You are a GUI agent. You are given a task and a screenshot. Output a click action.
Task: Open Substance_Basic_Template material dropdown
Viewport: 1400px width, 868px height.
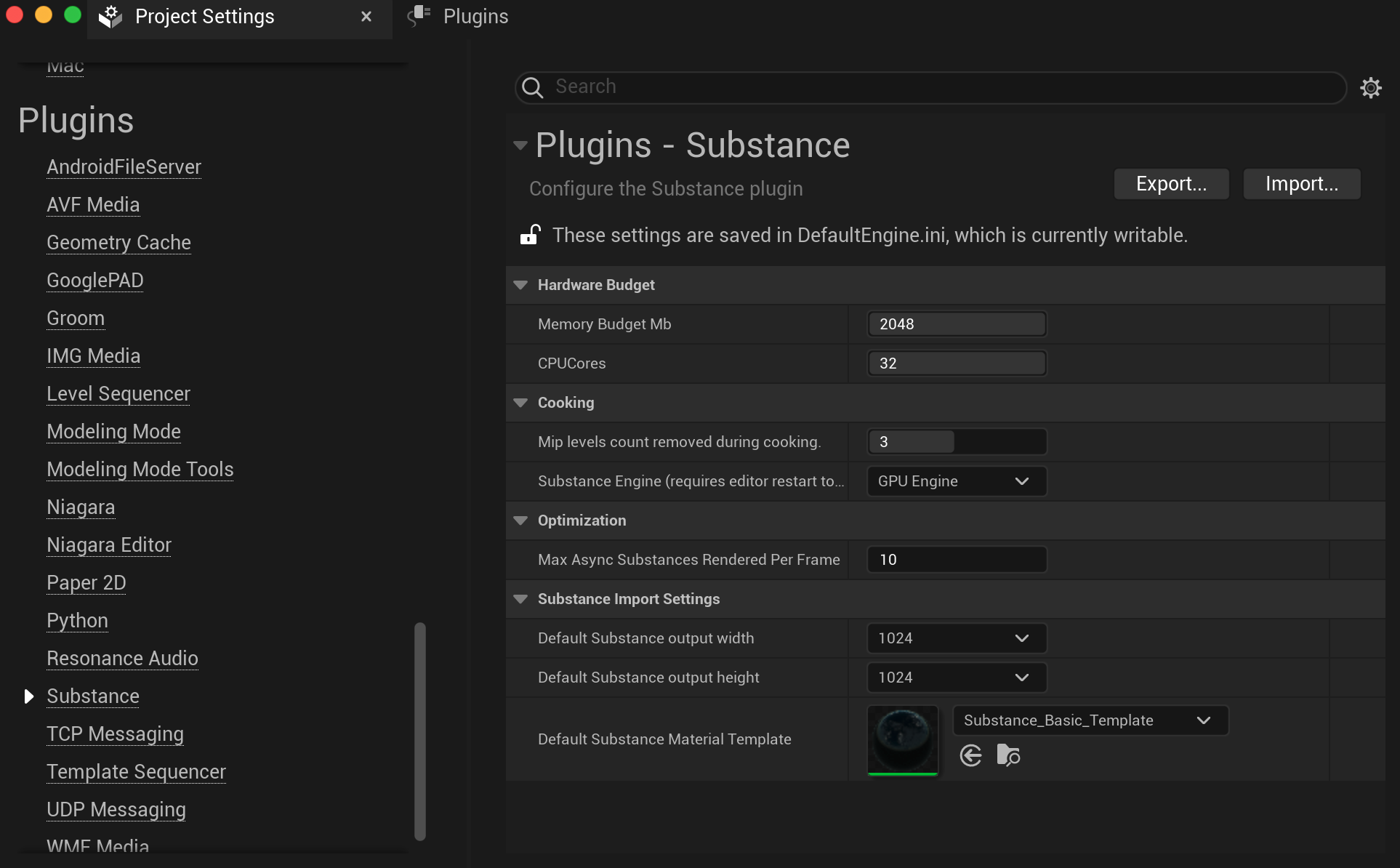[1090, 720]
